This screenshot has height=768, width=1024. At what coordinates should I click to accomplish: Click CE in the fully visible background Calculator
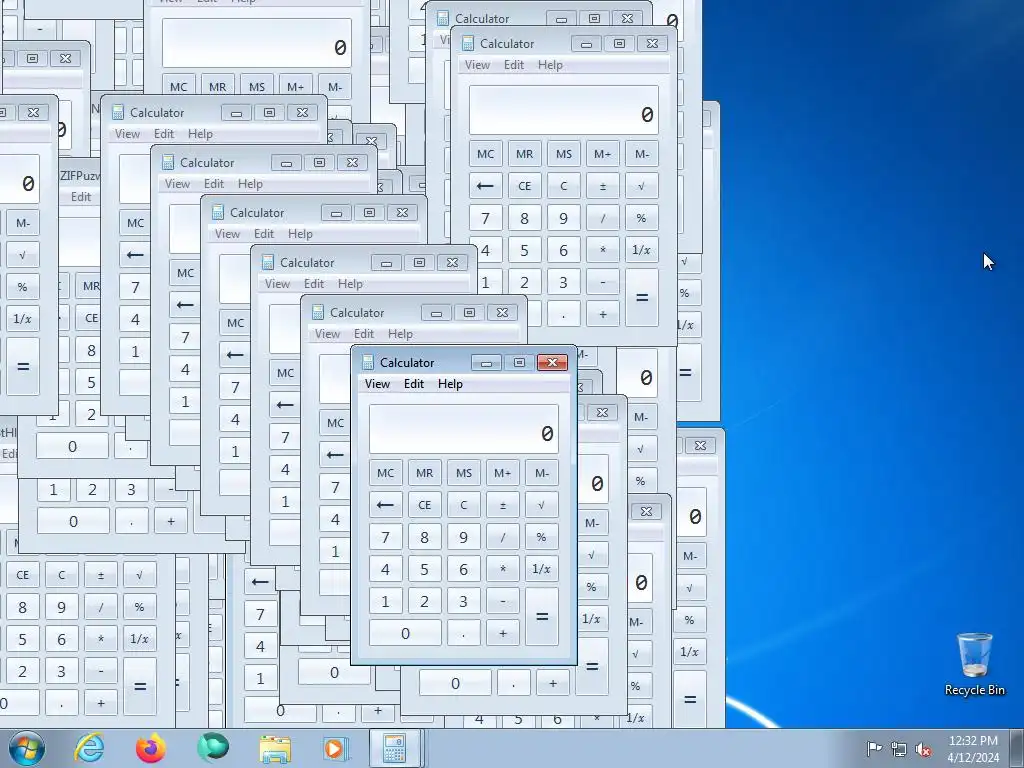524,186
